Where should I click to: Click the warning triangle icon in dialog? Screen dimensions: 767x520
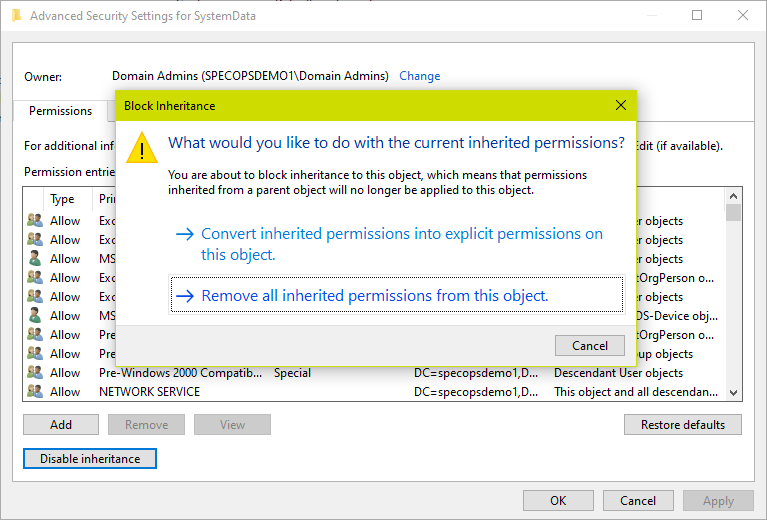(142, 148)
